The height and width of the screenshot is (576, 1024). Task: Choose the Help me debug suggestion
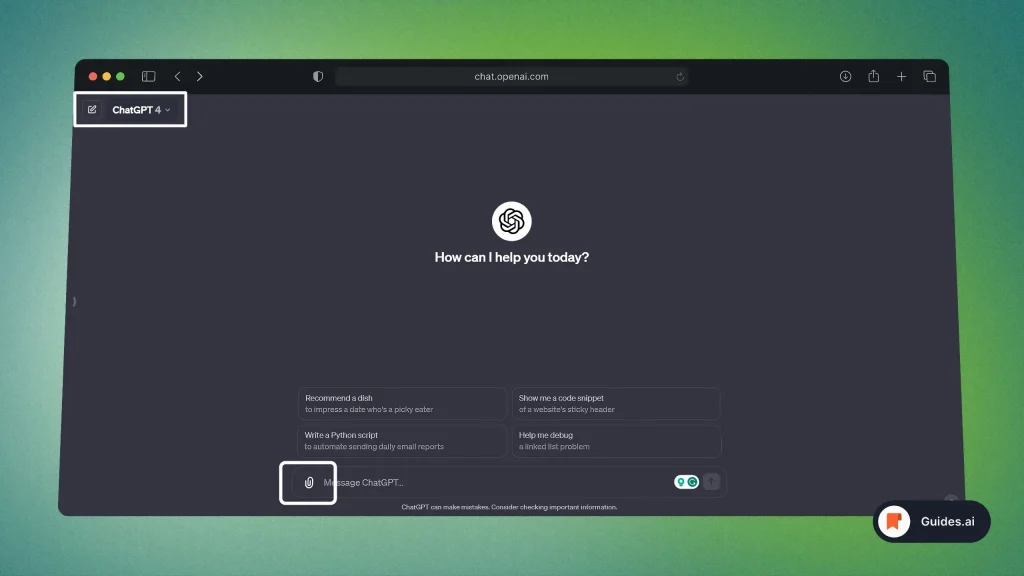616,441
